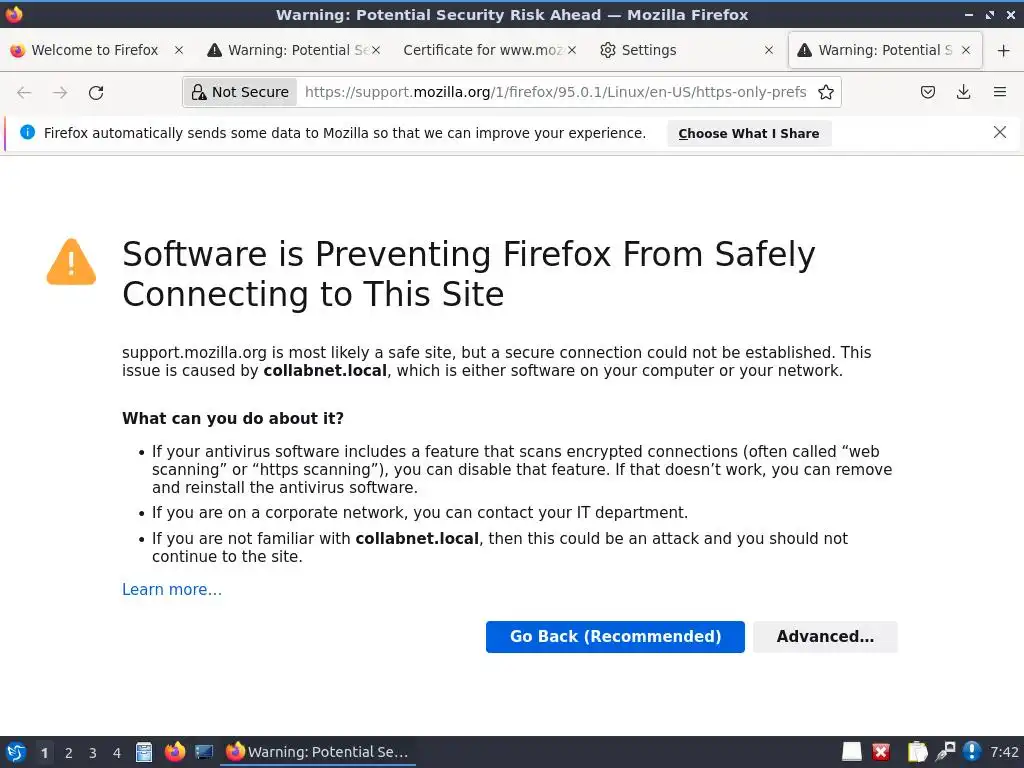
Task: Click the URL address bar field
Action: 555,92
